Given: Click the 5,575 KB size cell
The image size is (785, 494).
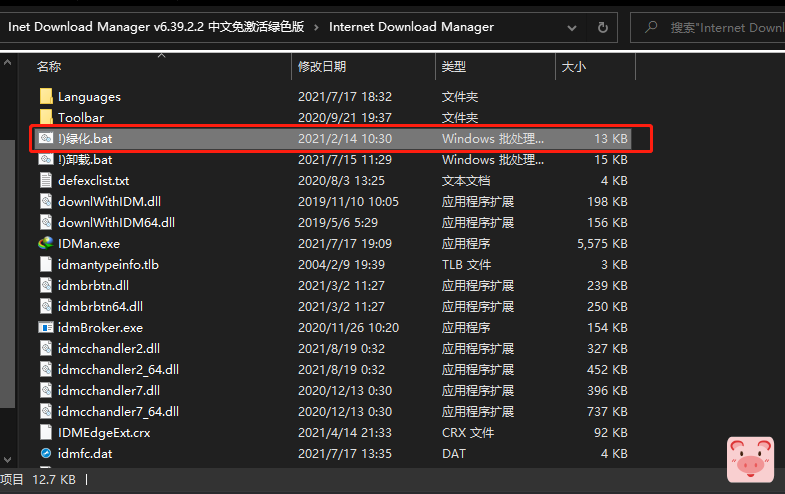Looking at the screenshot, I should (x=602, y=244).
